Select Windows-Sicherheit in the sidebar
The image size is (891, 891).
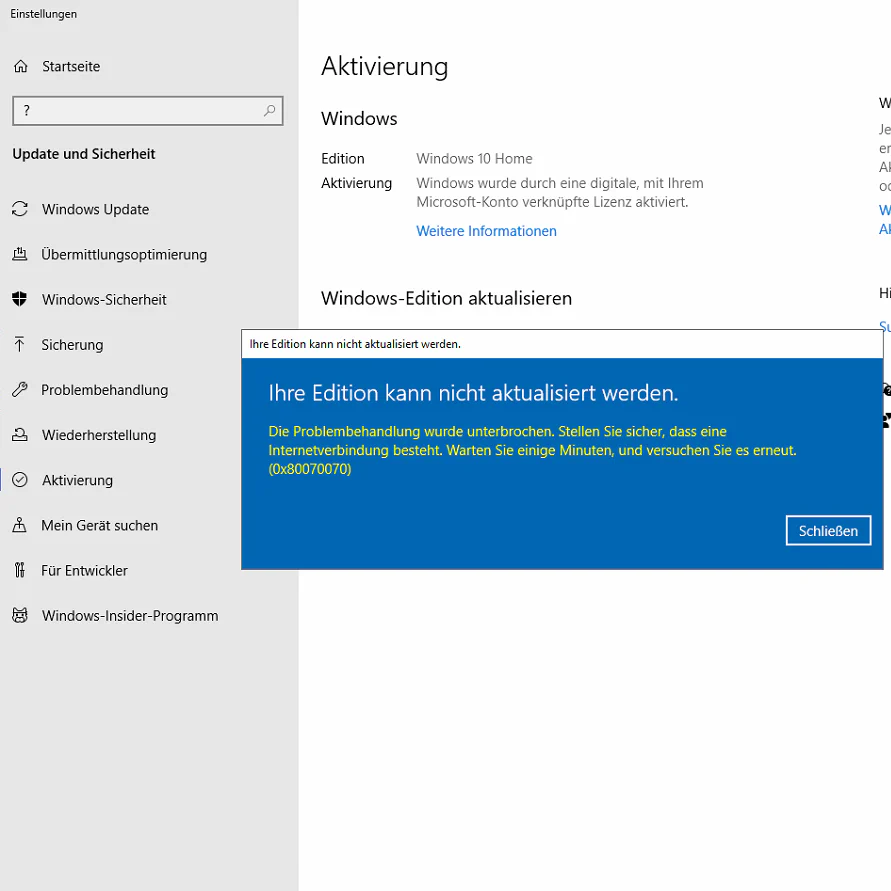[104, 299]
